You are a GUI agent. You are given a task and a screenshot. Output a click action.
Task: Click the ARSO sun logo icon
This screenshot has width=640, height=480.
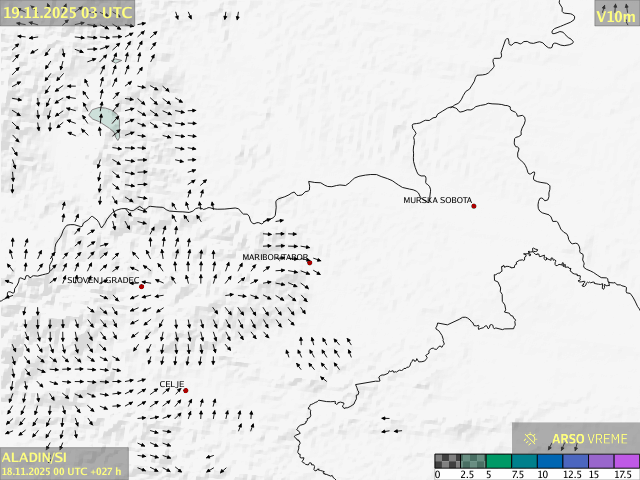point(531,439)
